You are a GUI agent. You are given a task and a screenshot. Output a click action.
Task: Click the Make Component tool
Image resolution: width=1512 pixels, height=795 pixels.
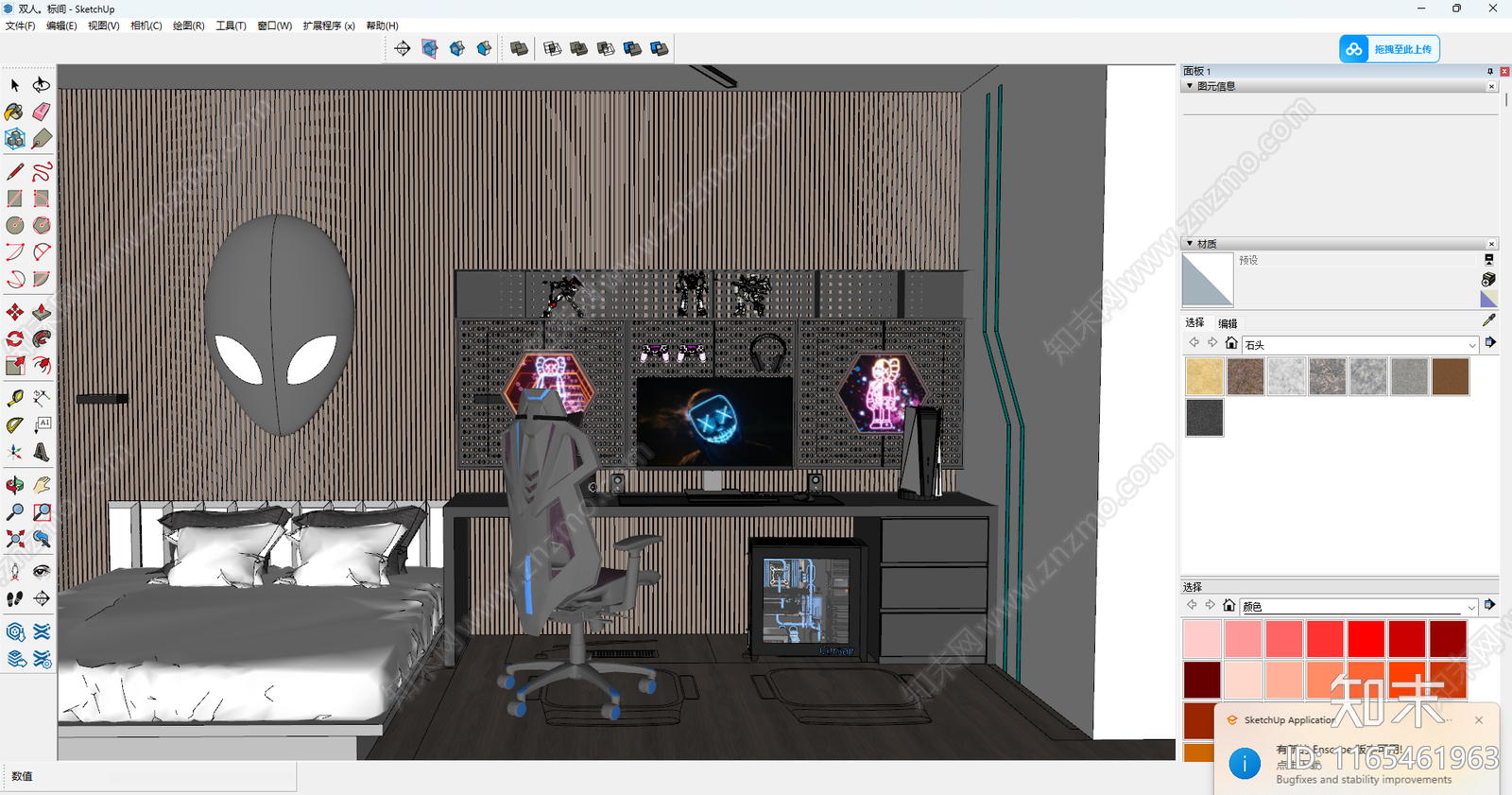15,139
